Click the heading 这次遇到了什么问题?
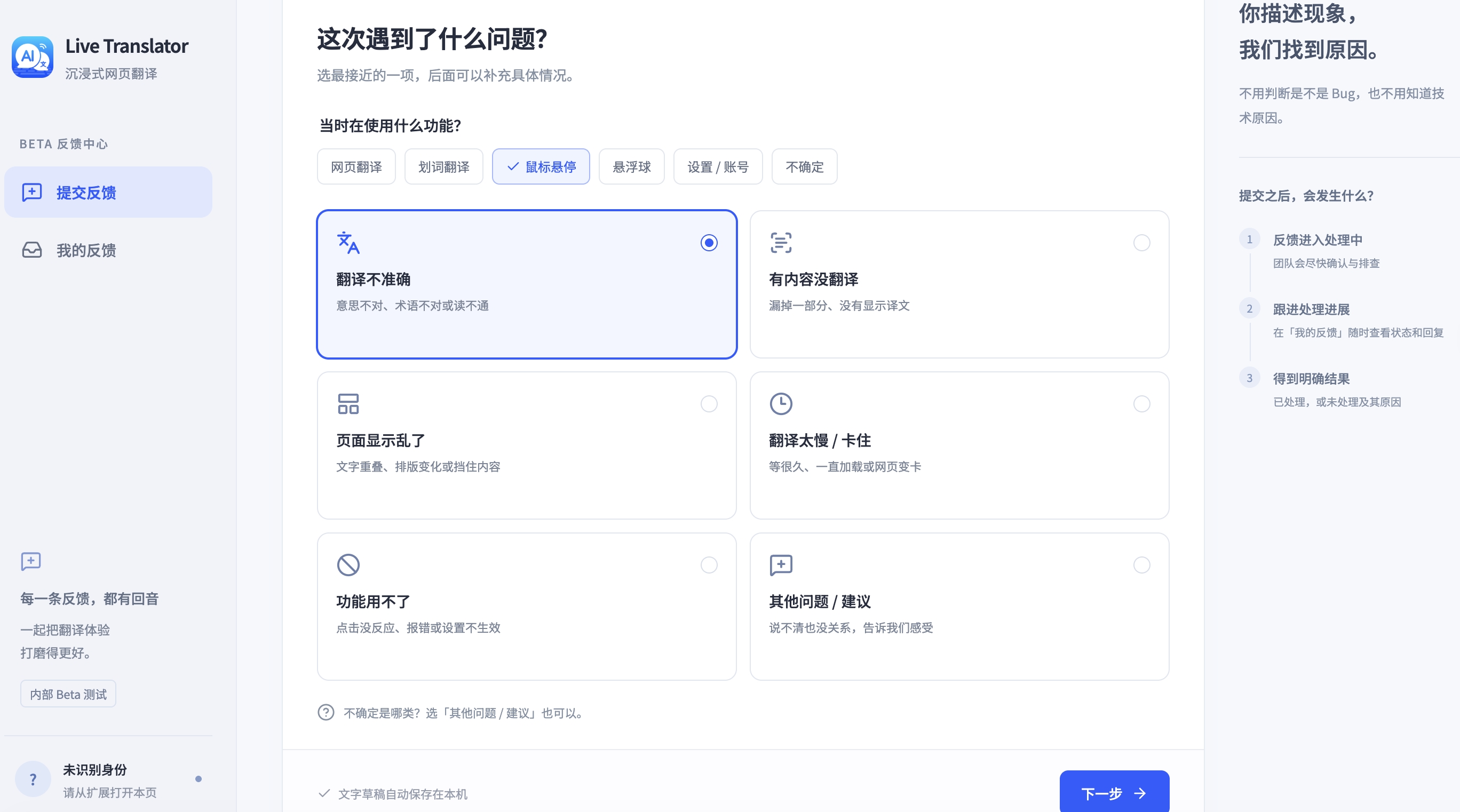This screenshot has height=812, width=1460. point(432,39)
